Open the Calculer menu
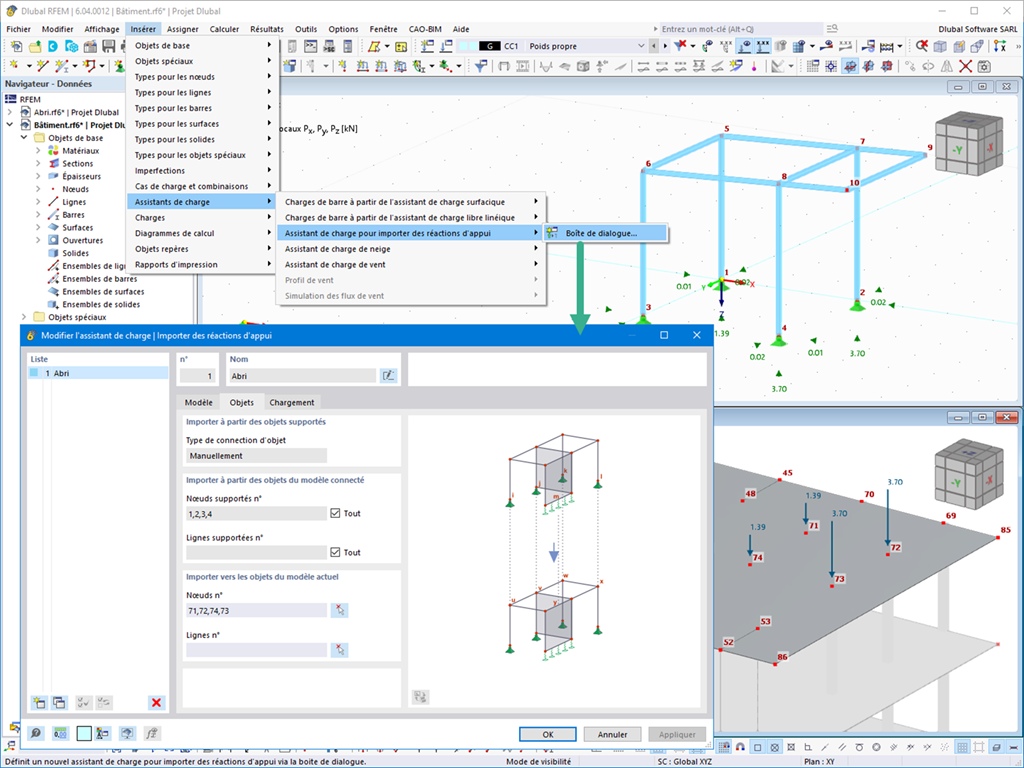This screenshot has height=768, width=1024. [224, 29]
